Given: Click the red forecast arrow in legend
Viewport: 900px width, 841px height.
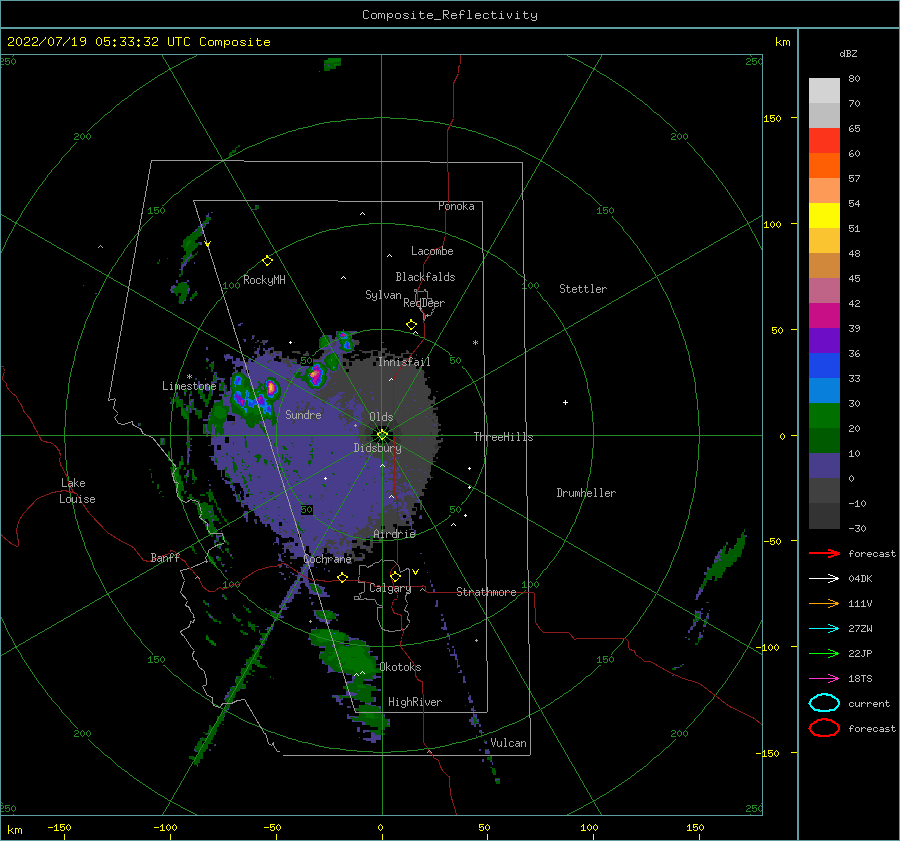Looking at the screenshot, I should [824, 553].
